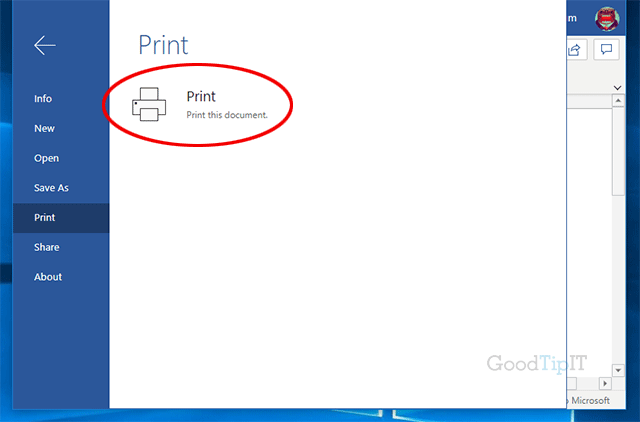The height and width of the screenshot is (422, 640).
Task: Click the scroll up arrow
Action: tap(618, 100)
